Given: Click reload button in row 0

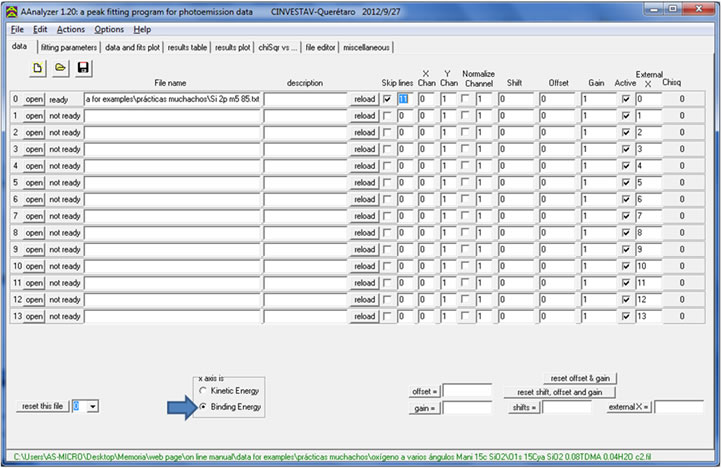Looking at the screenshot, I should coord(365,100).
